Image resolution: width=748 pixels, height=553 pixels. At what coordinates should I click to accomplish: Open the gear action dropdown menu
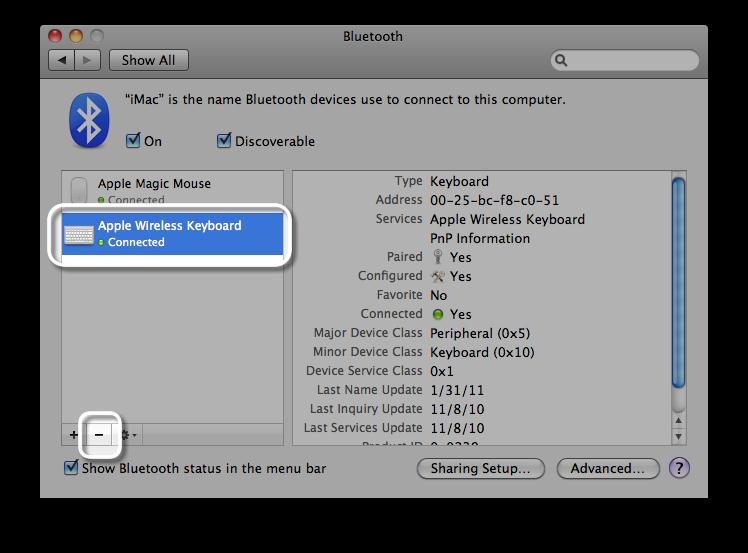tap(128, 435)
